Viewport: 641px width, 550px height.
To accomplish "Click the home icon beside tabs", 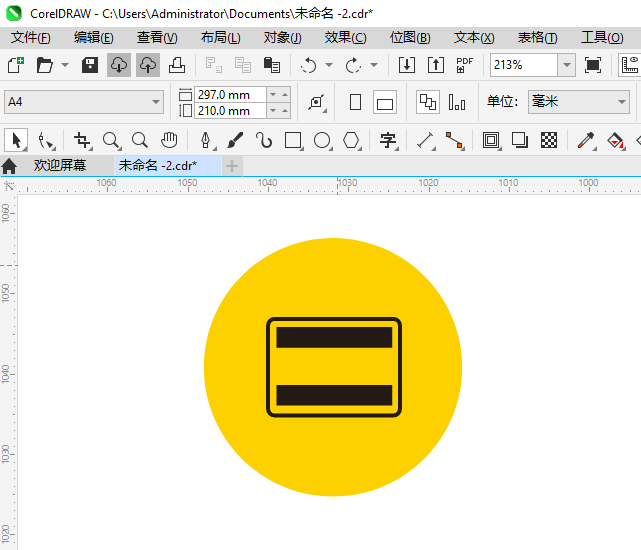I will coord(9,166).
